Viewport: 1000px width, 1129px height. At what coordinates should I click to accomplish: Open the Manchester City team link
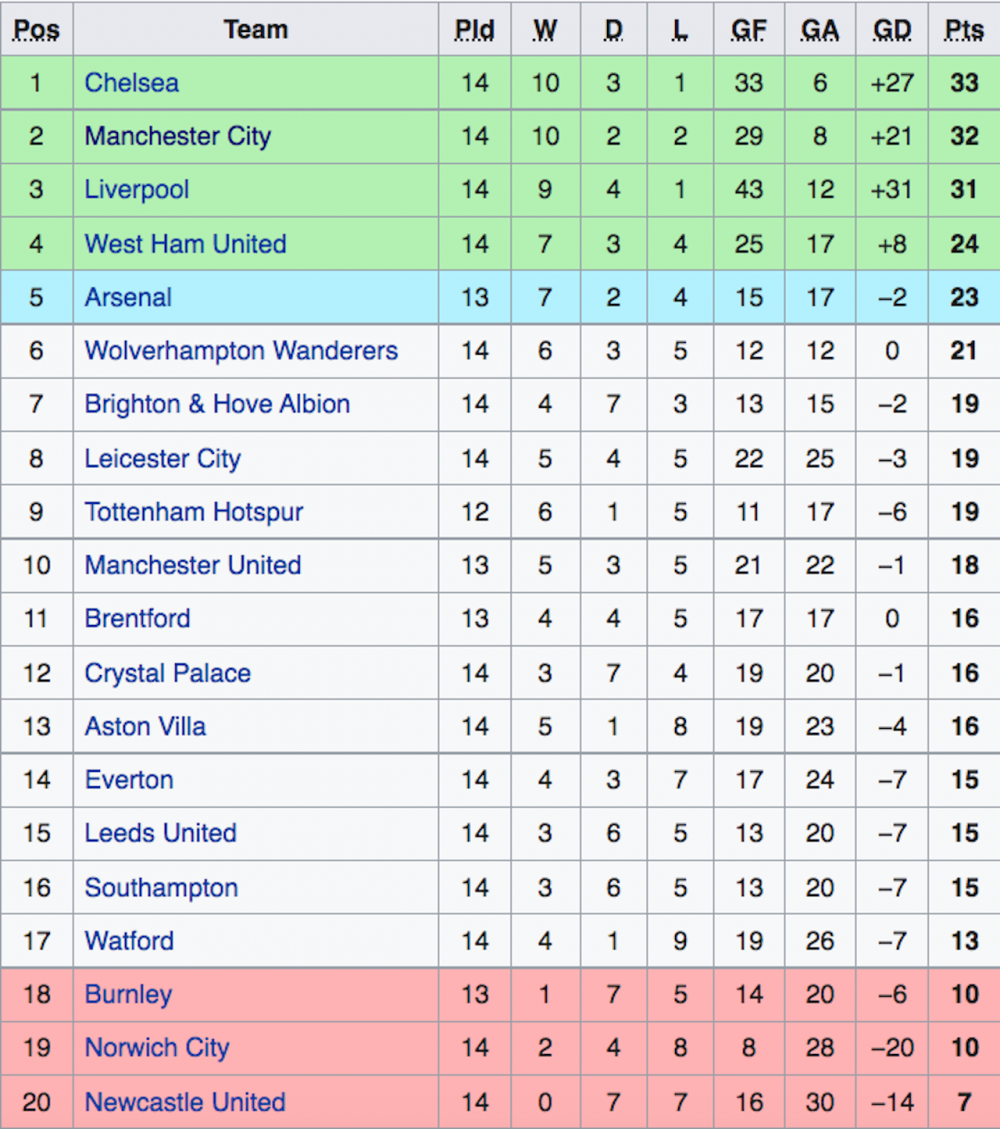point(178,136)
